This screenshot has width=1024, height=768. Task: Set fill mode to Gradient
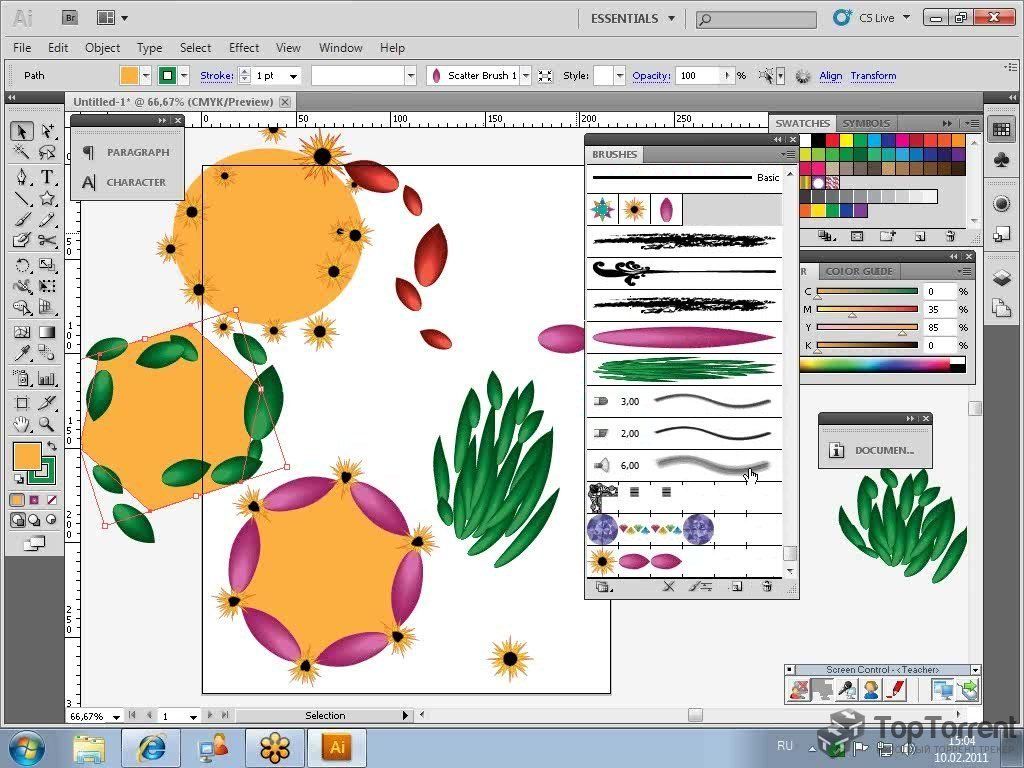[34, 500]
